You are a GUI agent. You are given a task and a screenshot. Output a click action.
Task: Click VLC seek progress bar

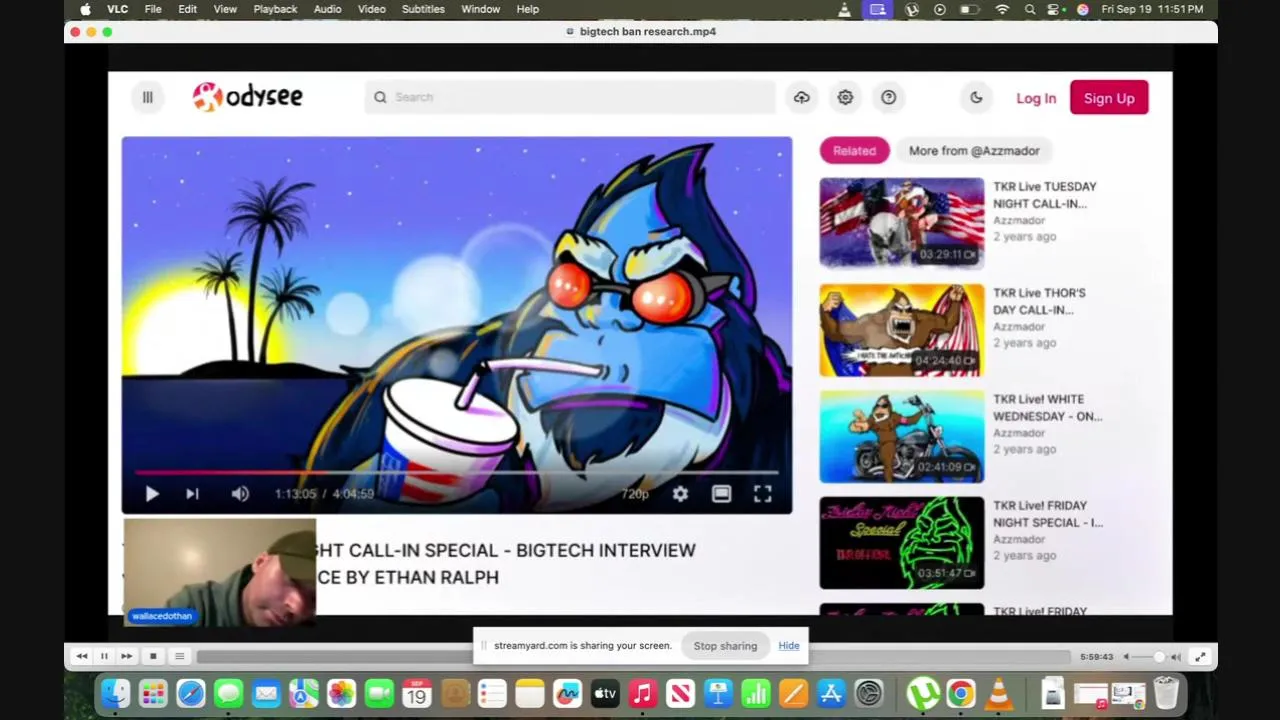[x=633, y=657]
